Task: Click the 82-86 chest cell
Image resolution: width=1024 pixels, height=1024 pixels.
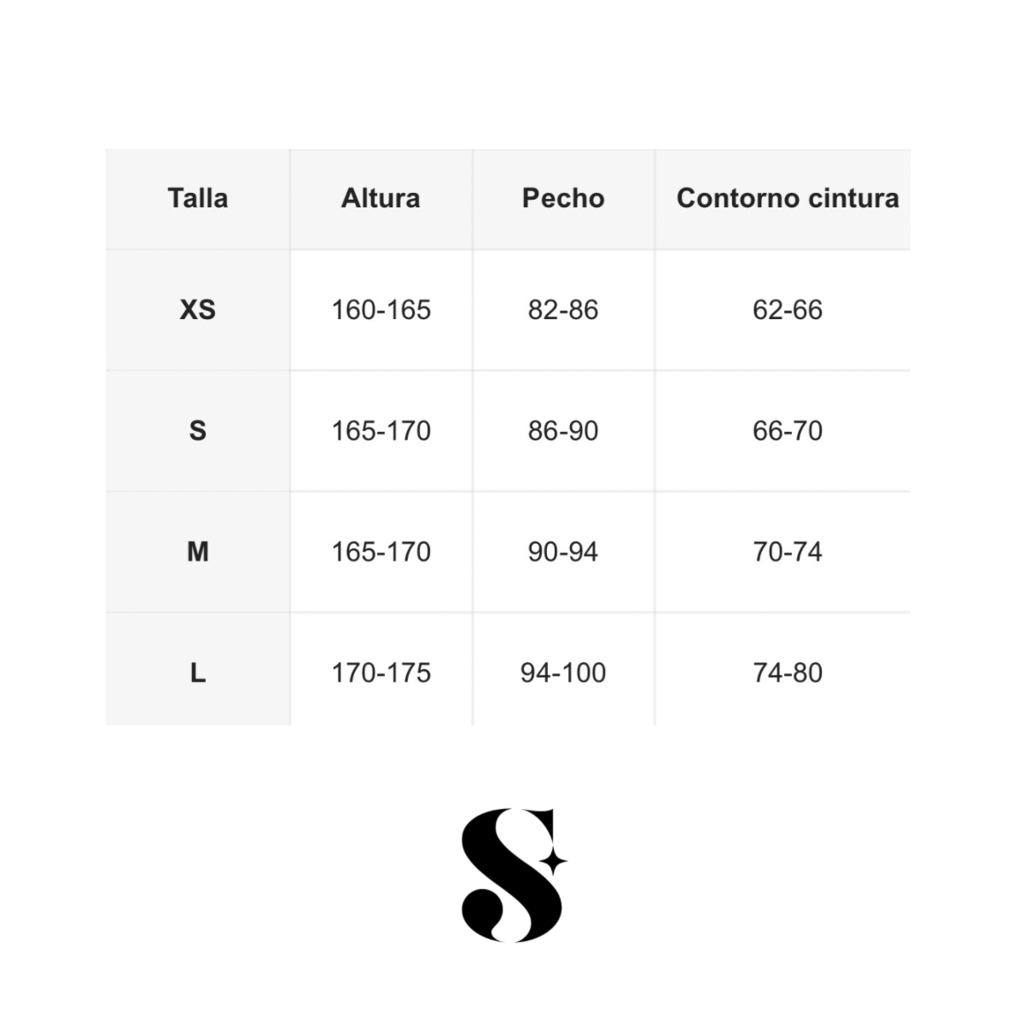Action: [563, 310]
